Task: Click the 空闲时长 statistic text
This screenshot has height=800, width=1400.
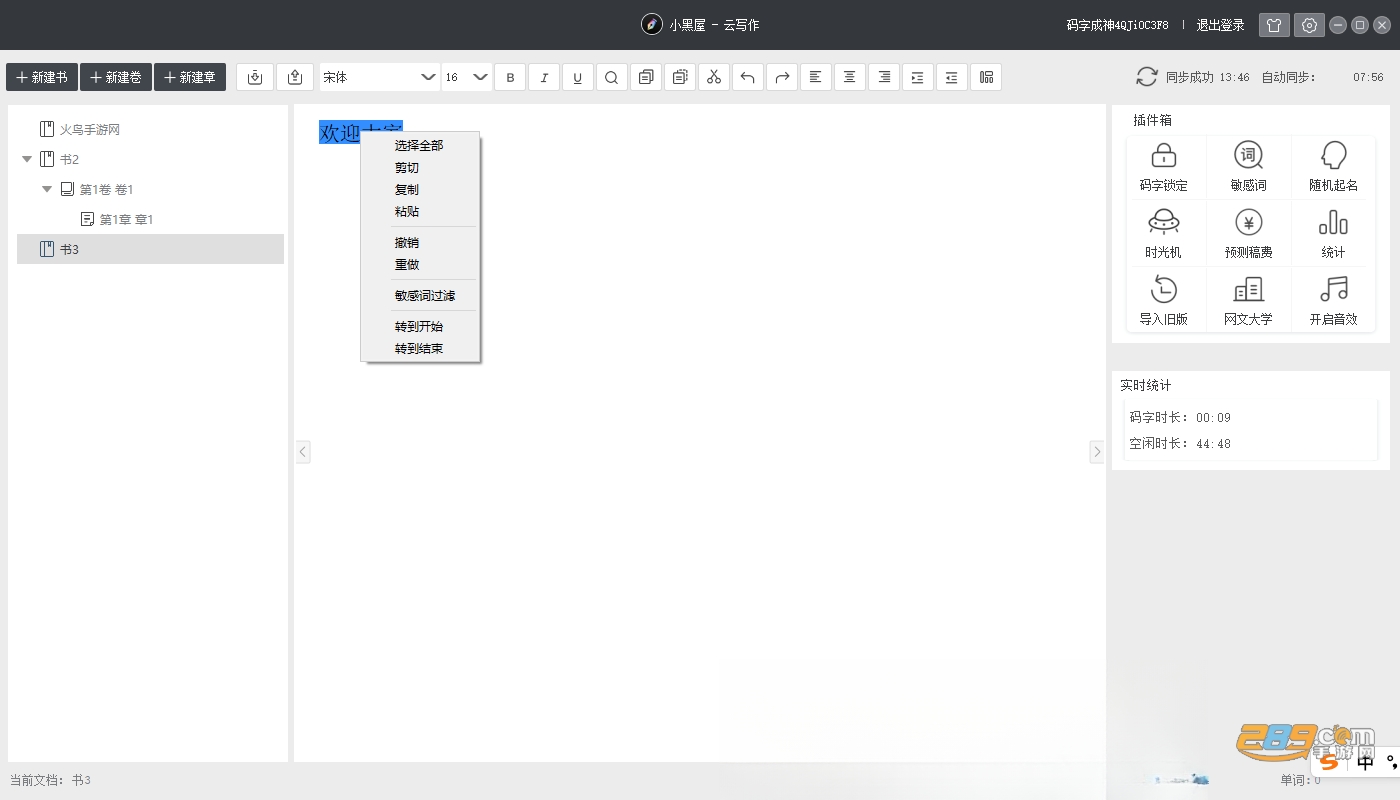Action: click(x=1180, y=444)
